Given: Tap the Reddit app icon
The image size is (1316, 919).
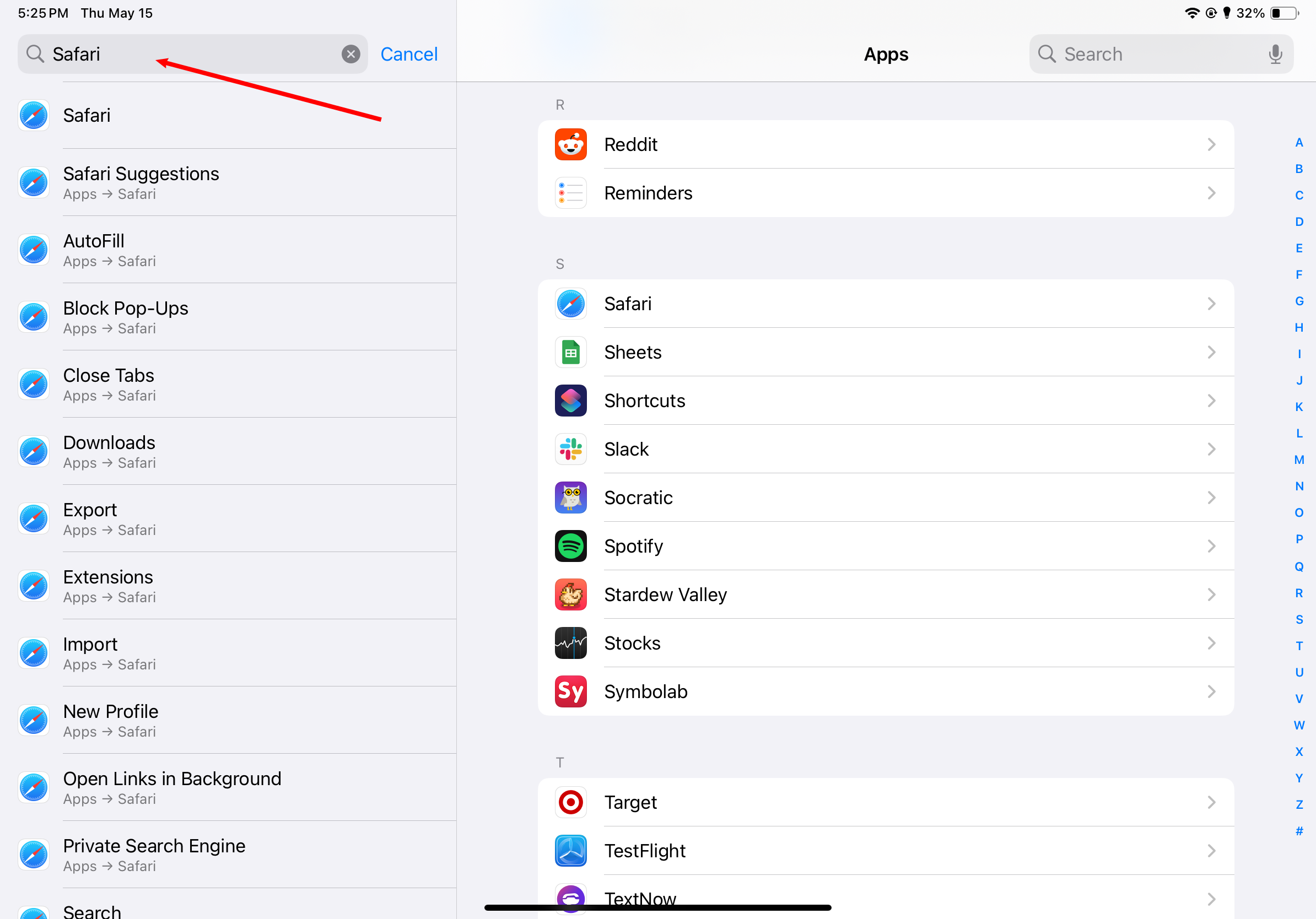Looking at the screenshot, I should tap(570, 144).
